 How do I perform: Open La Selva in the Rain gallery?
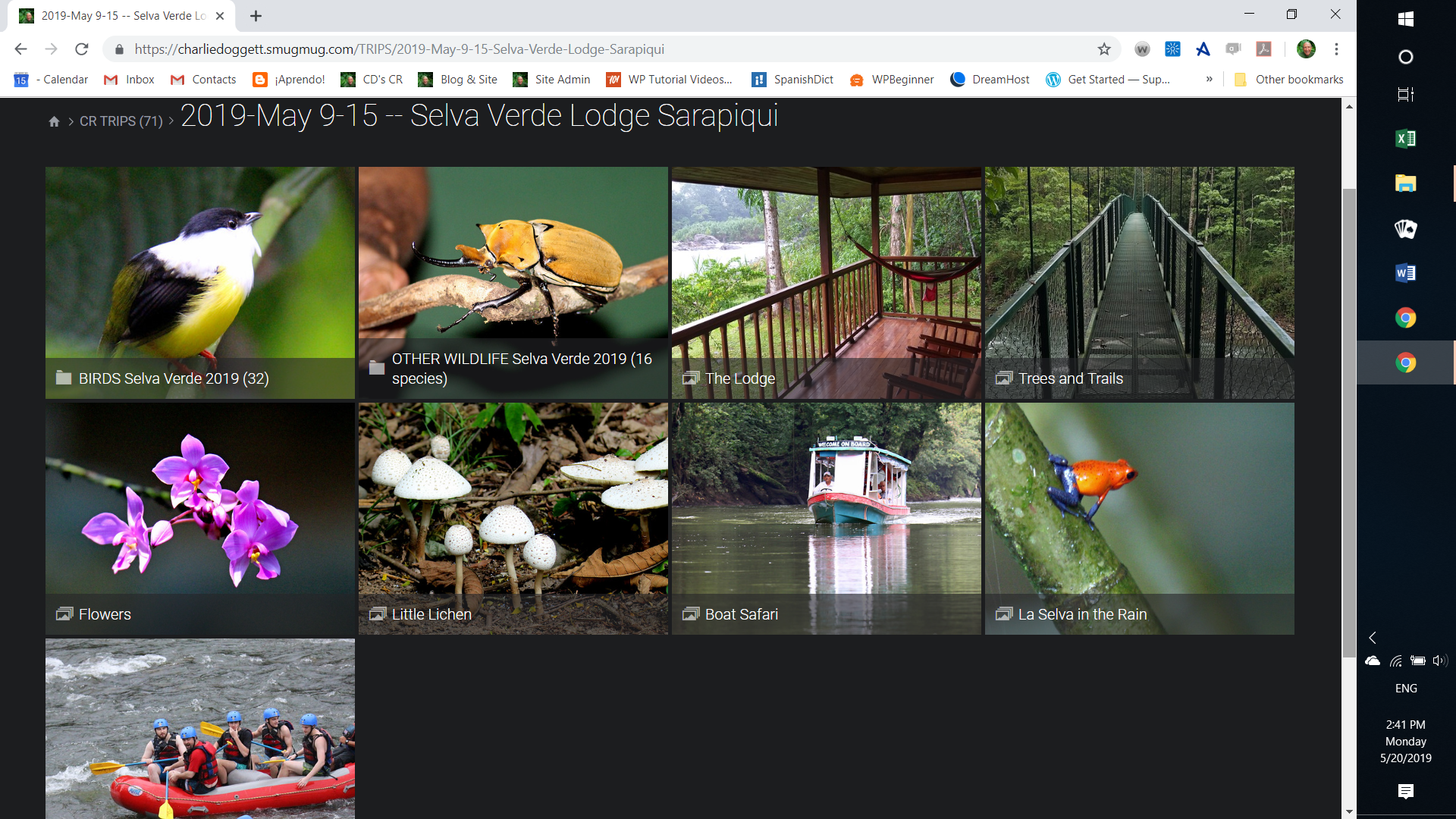[1140, 519]
